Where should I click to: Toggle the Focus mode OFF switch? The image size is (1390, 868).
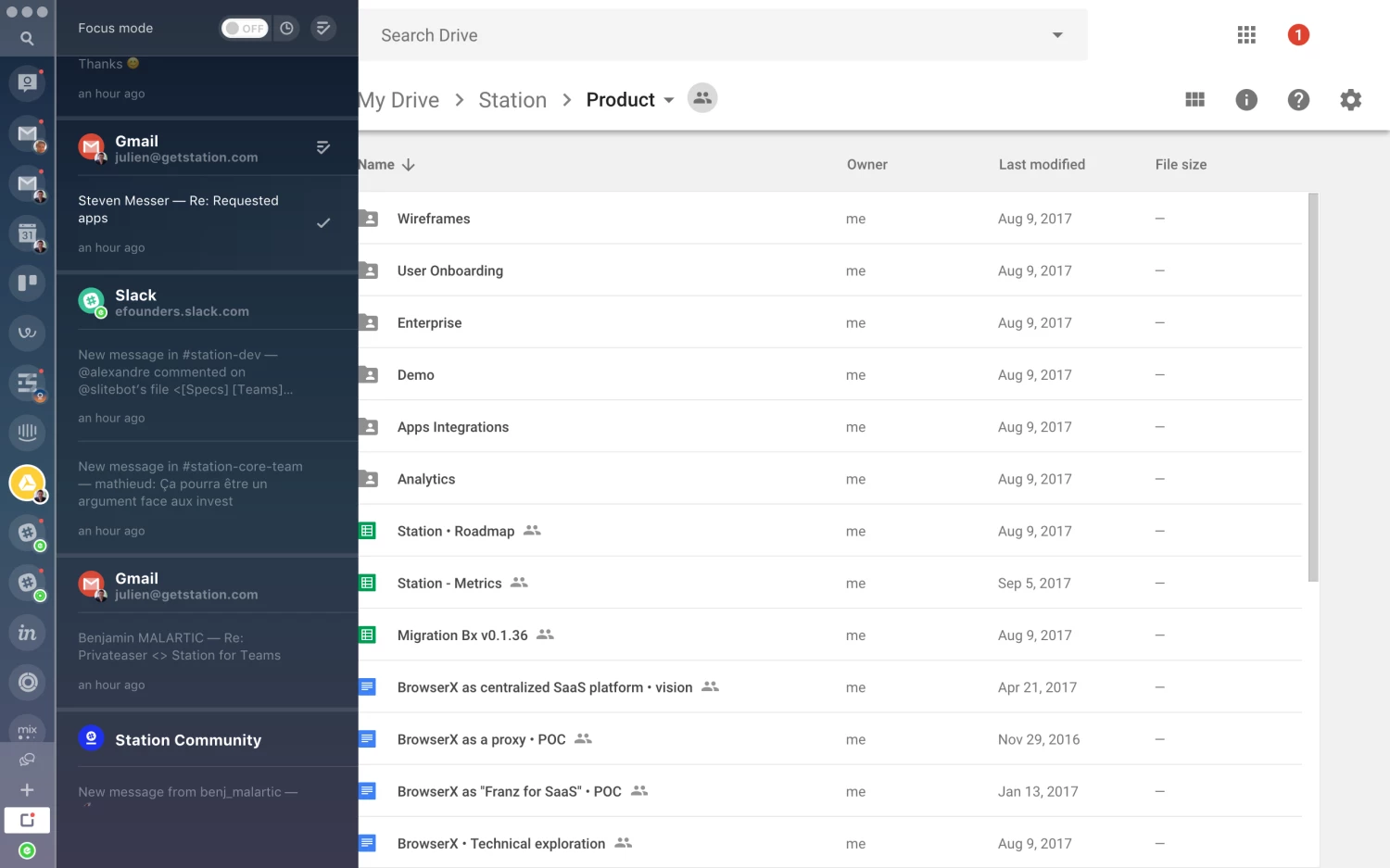[245, 29]
